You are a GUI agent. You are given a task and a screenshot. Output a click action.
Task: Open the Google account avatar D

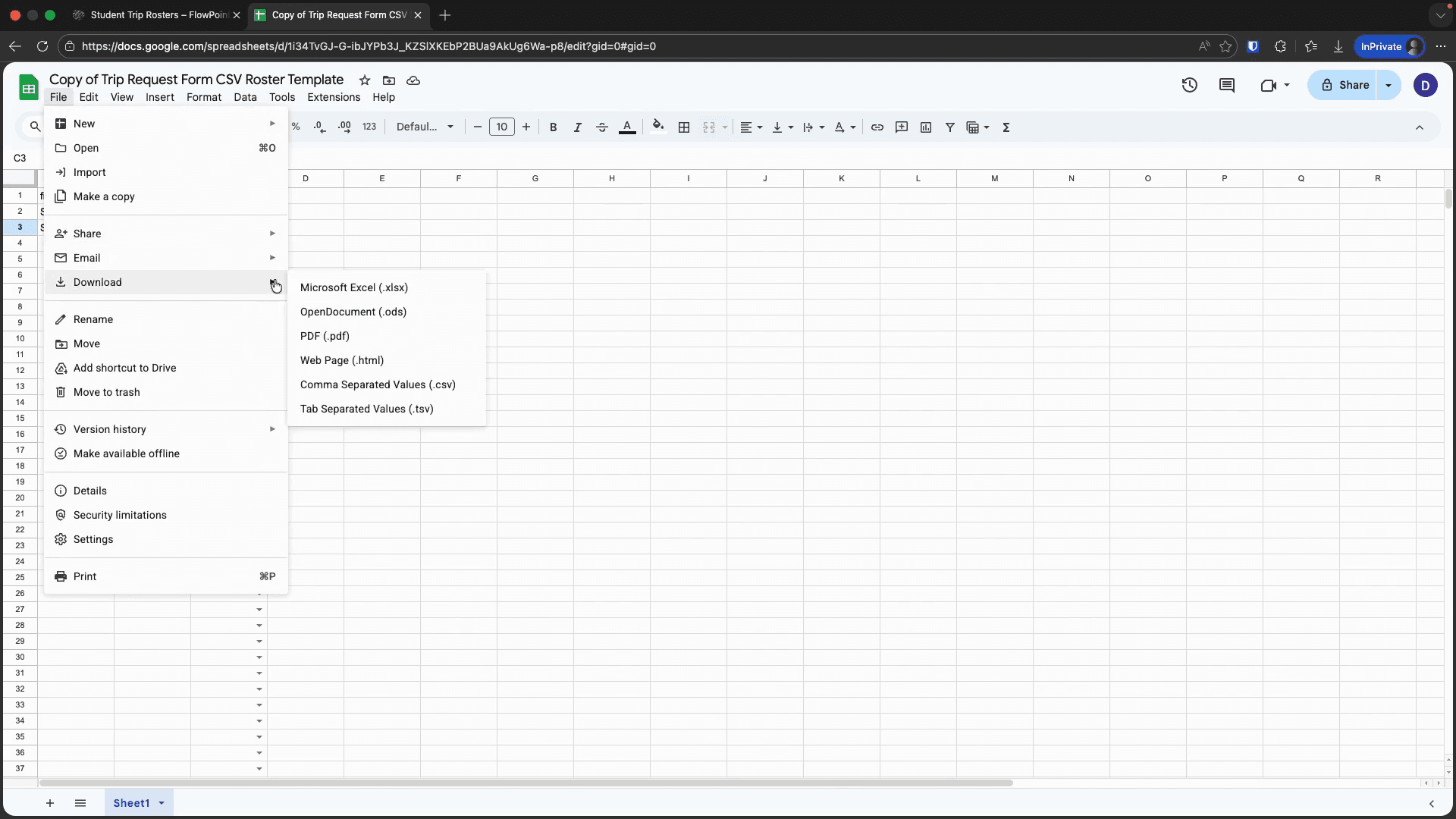[1425, 85]
